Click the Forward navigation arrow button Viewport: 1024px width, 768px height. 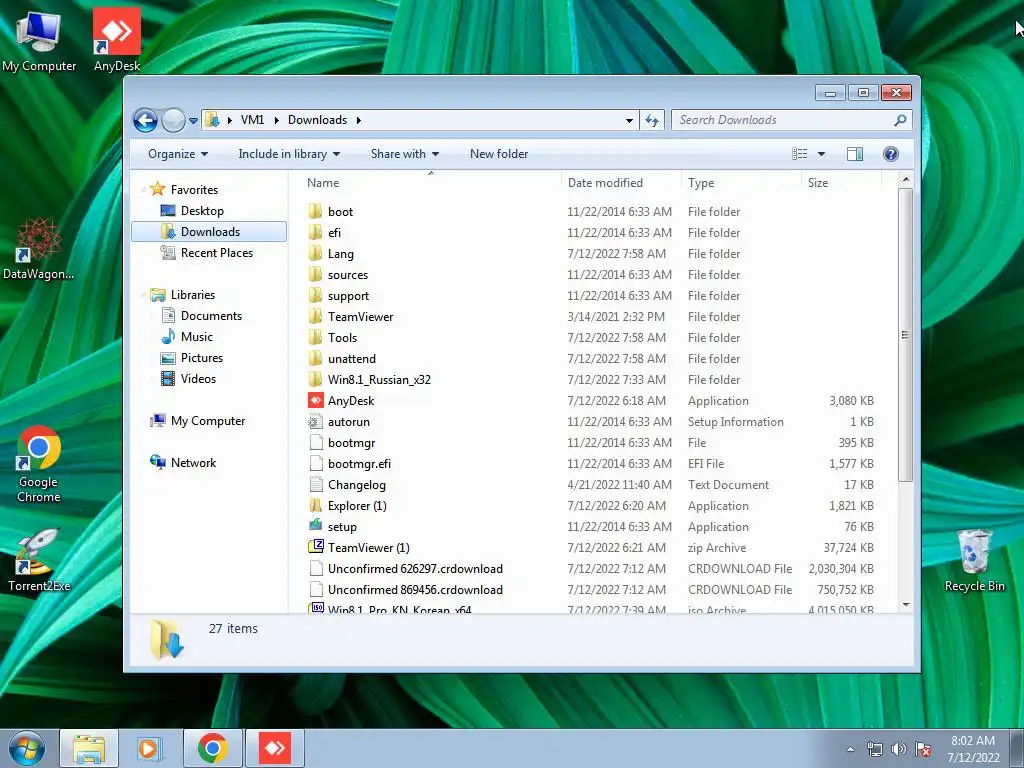coord(173,120)
